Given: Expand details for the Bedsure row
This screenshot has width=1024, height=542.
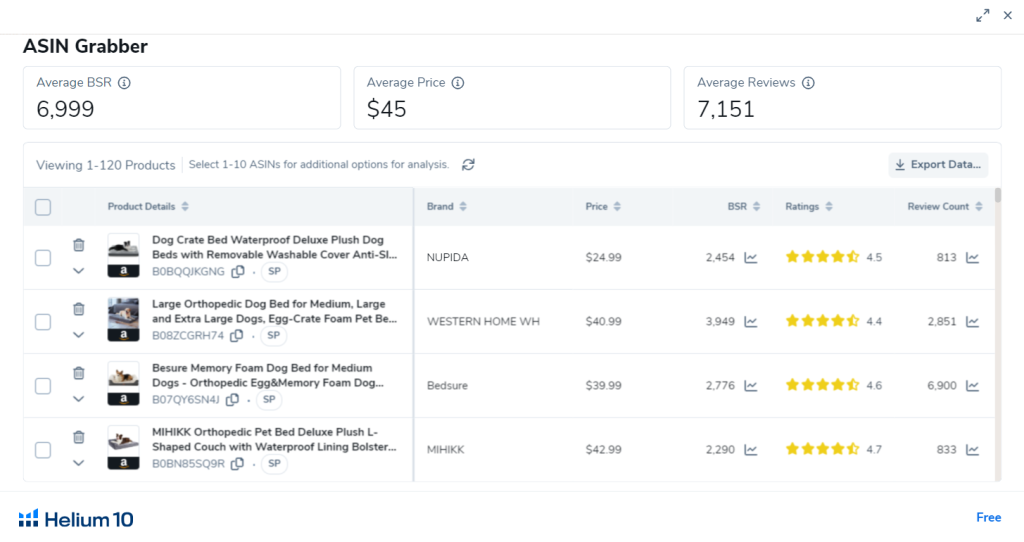Looking at the screenshot, I should 78,399.
